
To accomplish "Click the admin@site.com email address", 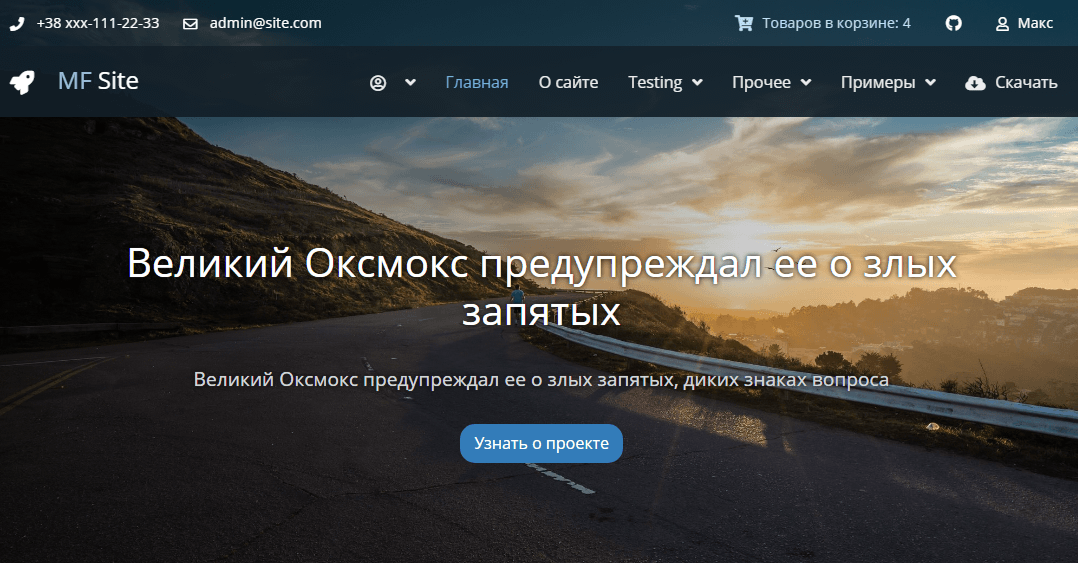I will point(266,23).
